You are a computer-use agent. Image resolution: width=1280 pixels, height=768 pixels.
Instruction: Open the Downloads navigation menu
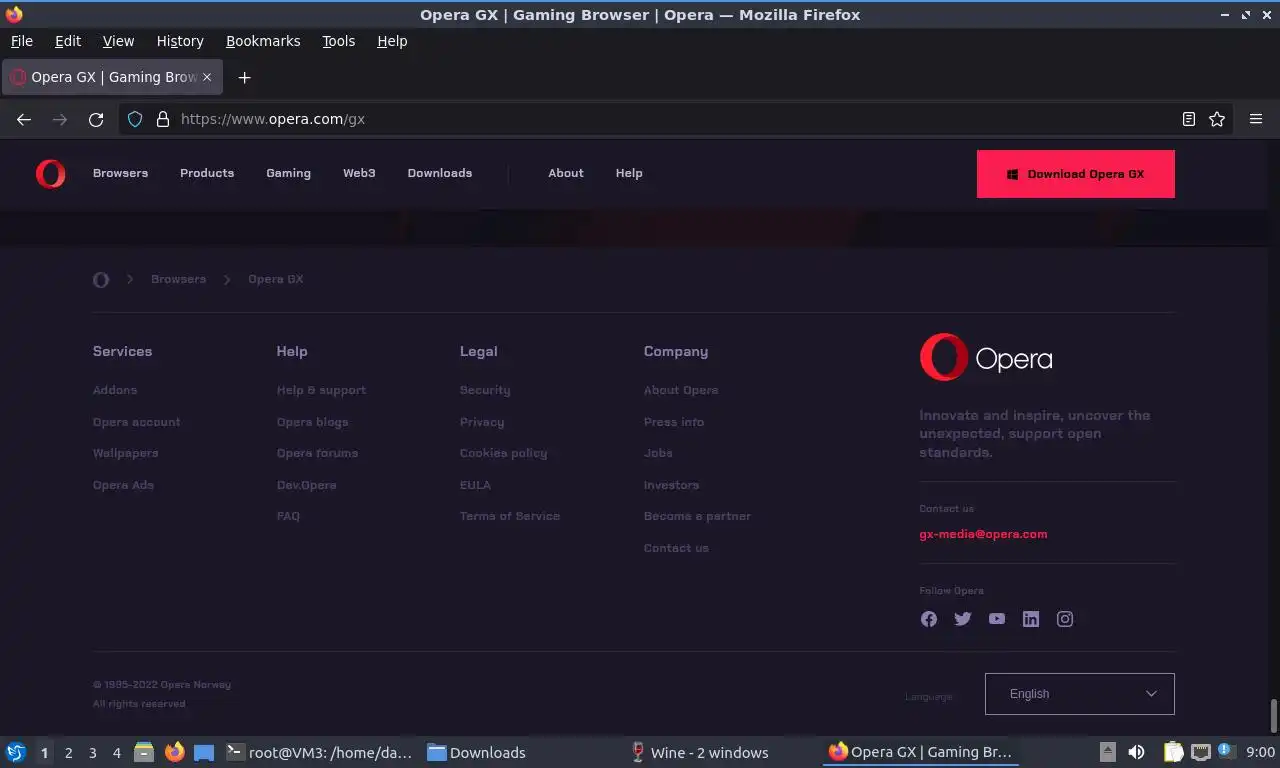(x=440, y=173)
